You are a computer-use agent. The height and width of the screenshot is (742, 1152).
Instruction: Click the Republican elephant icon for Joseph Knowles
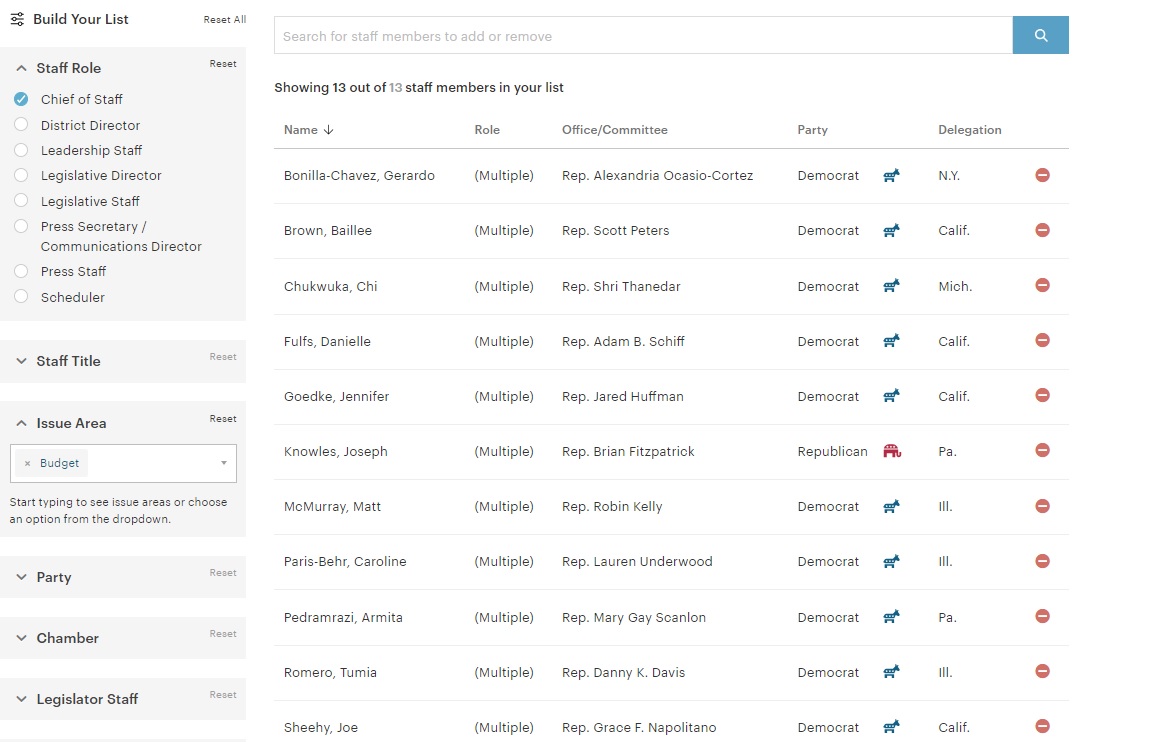(x=892, y=451)
